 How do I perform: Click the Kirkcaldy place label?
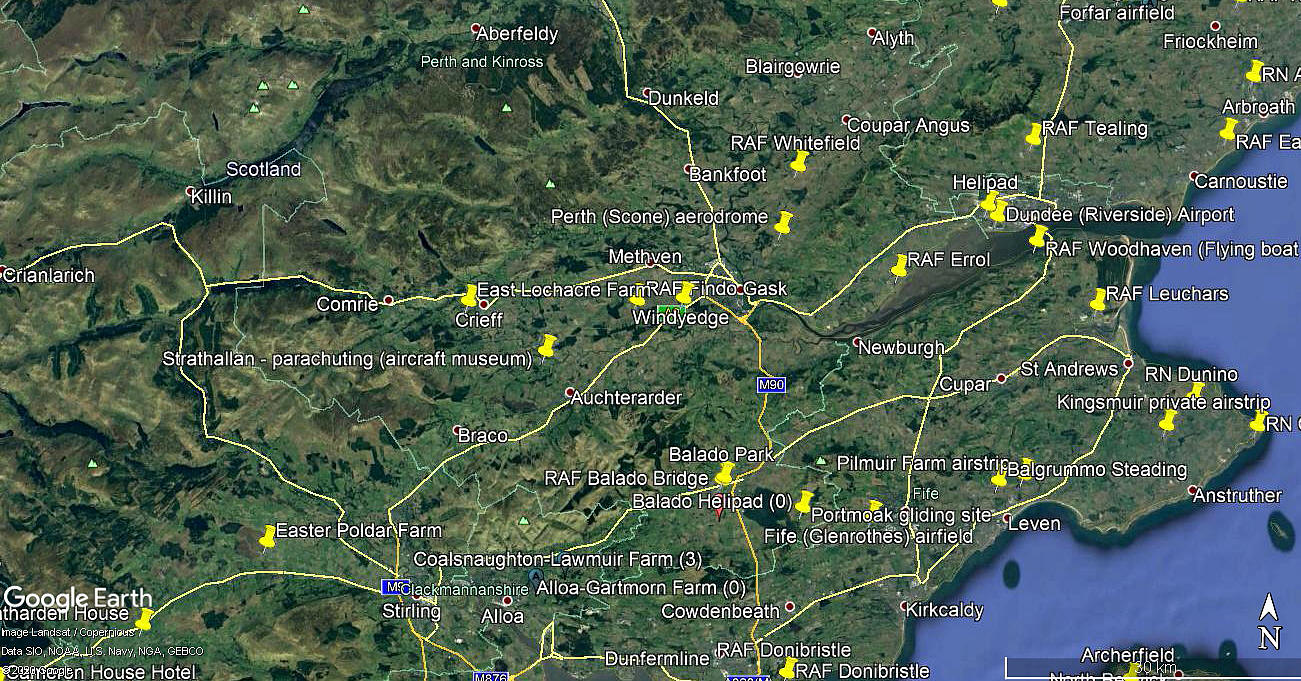944,611
